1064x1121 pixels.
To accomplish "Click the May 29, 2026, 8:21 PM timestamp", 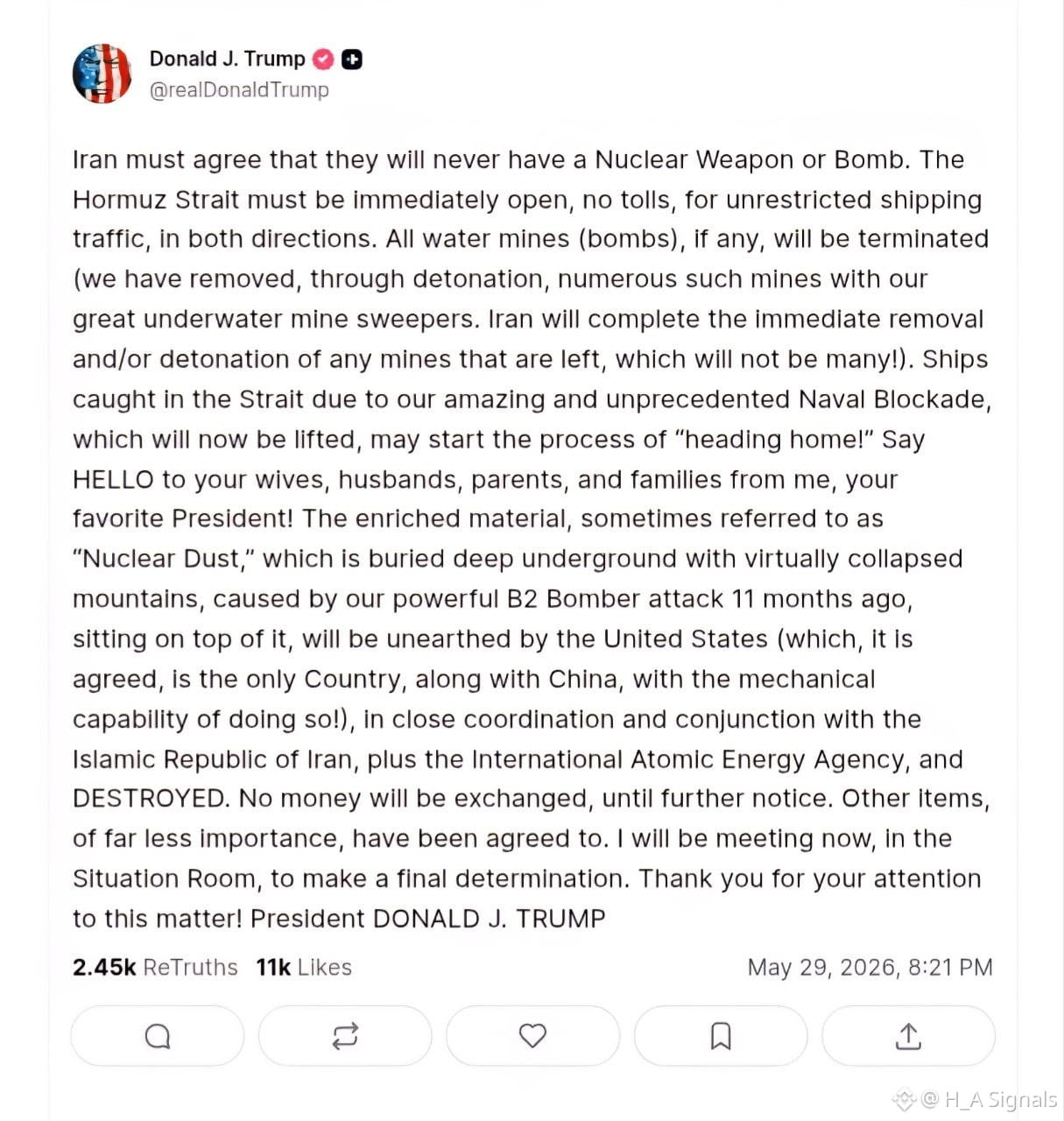I will point(870,968).
